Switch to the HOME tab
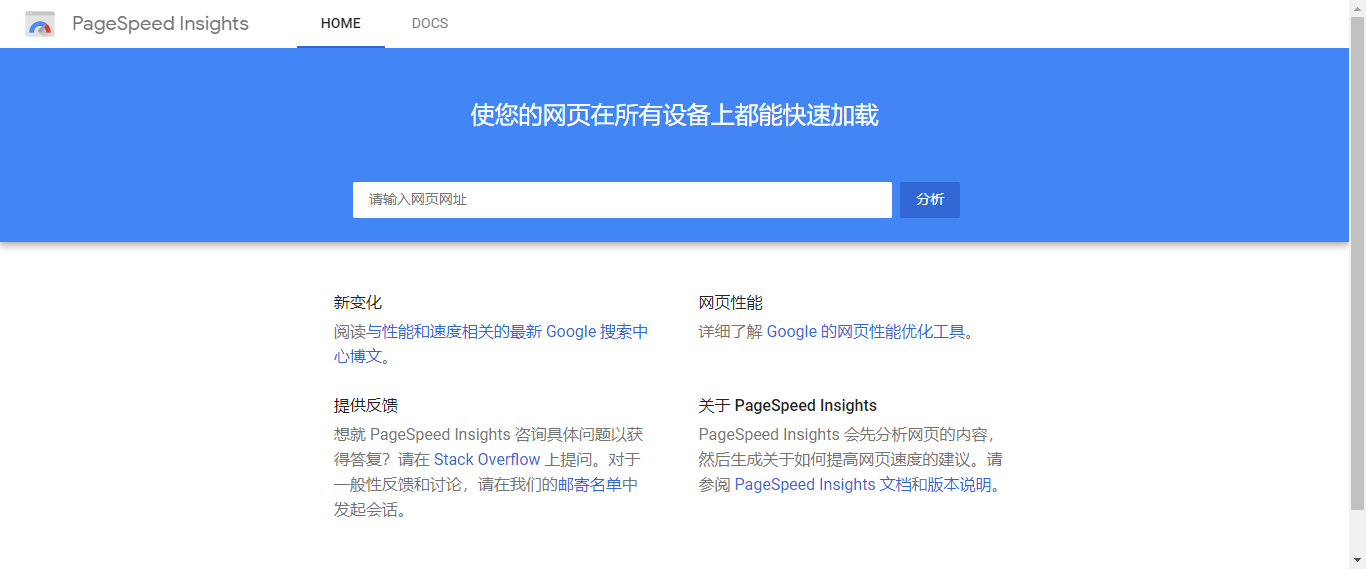Viewport: 1366px width, 569px height. click(340, 24)
